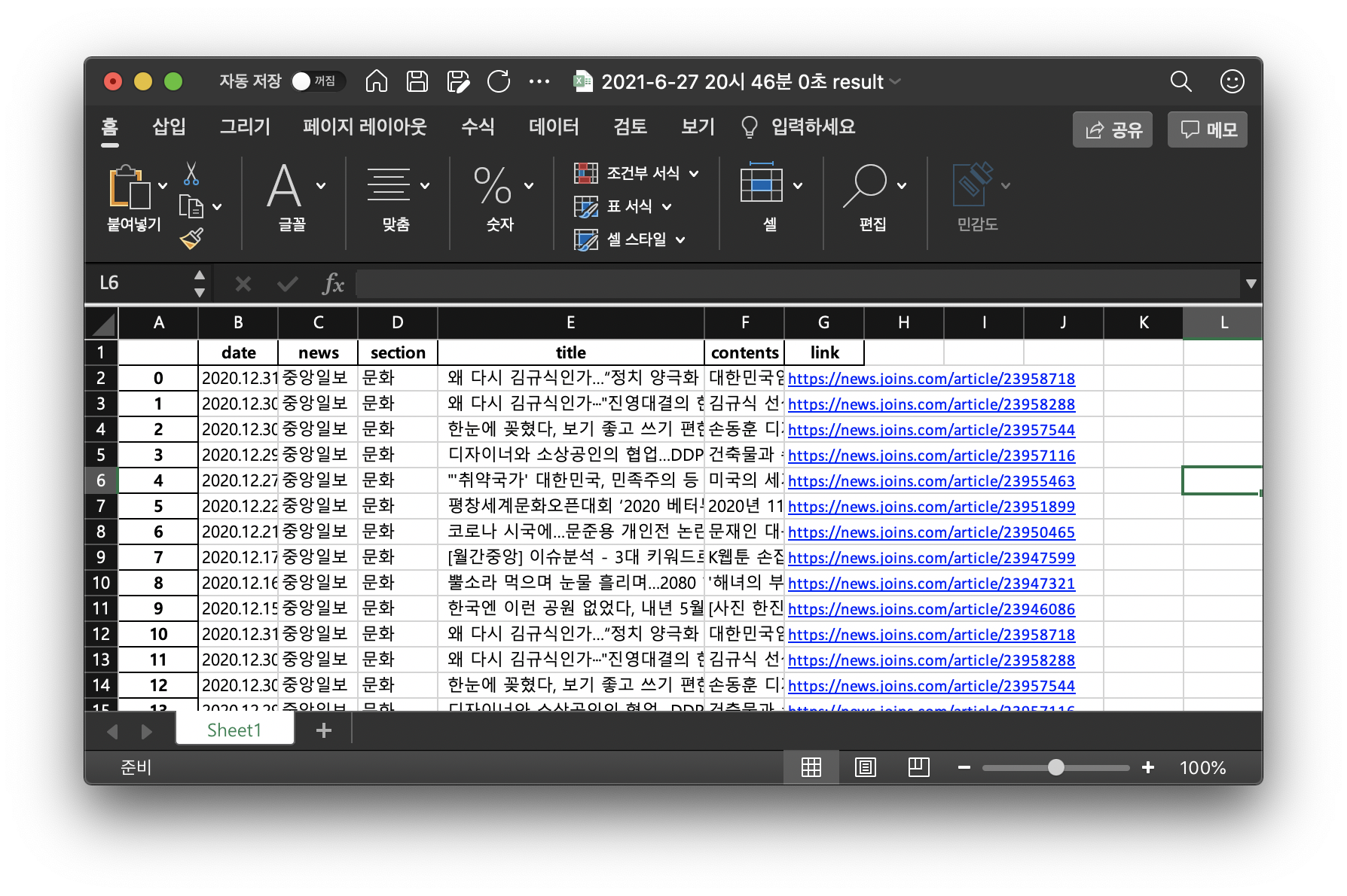1347x896 pixels.
Task: Click the previous sheet navigation arrow
Action: pos(113,731)
